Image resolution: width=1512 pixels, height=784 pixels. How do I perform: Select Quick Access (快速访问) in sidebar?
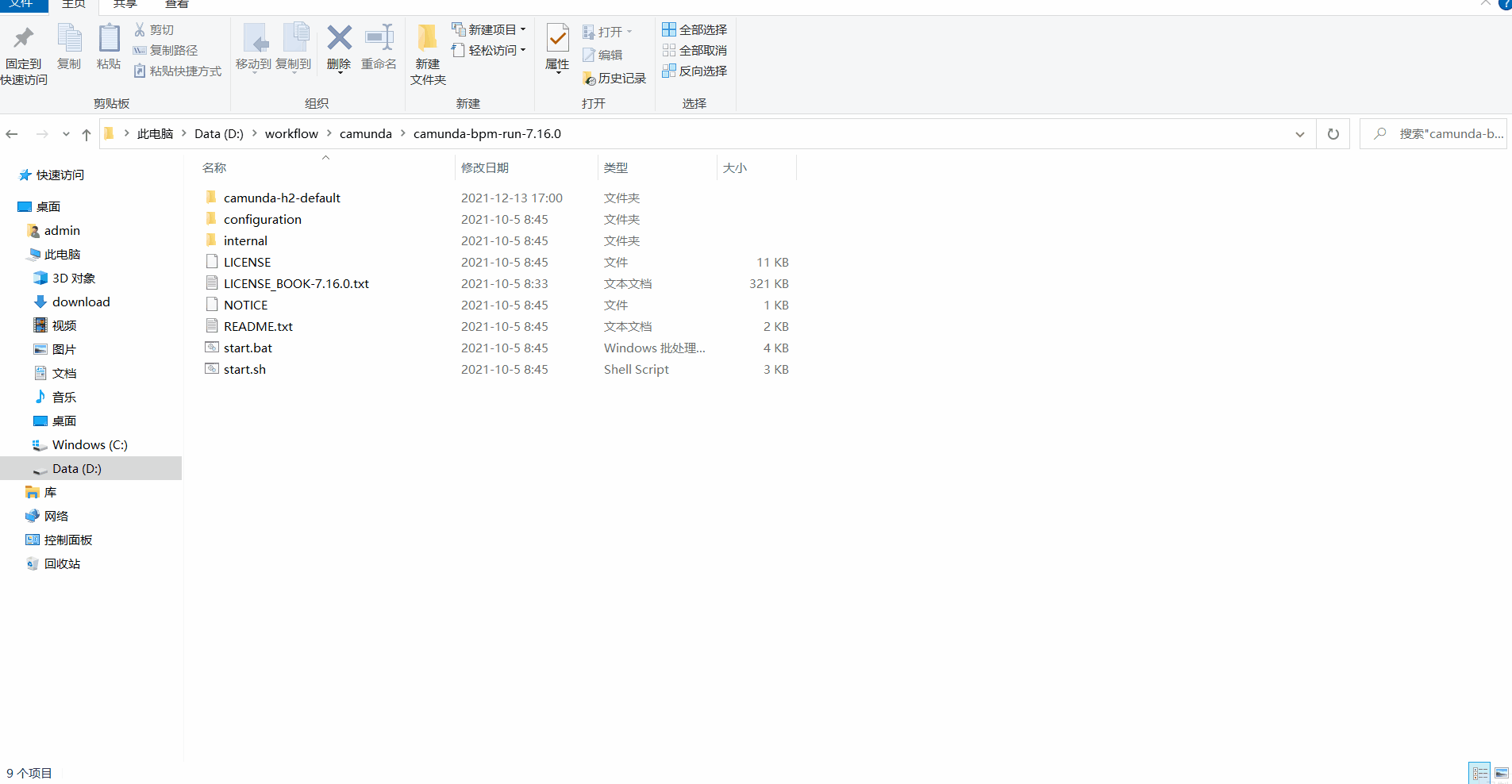52,175
